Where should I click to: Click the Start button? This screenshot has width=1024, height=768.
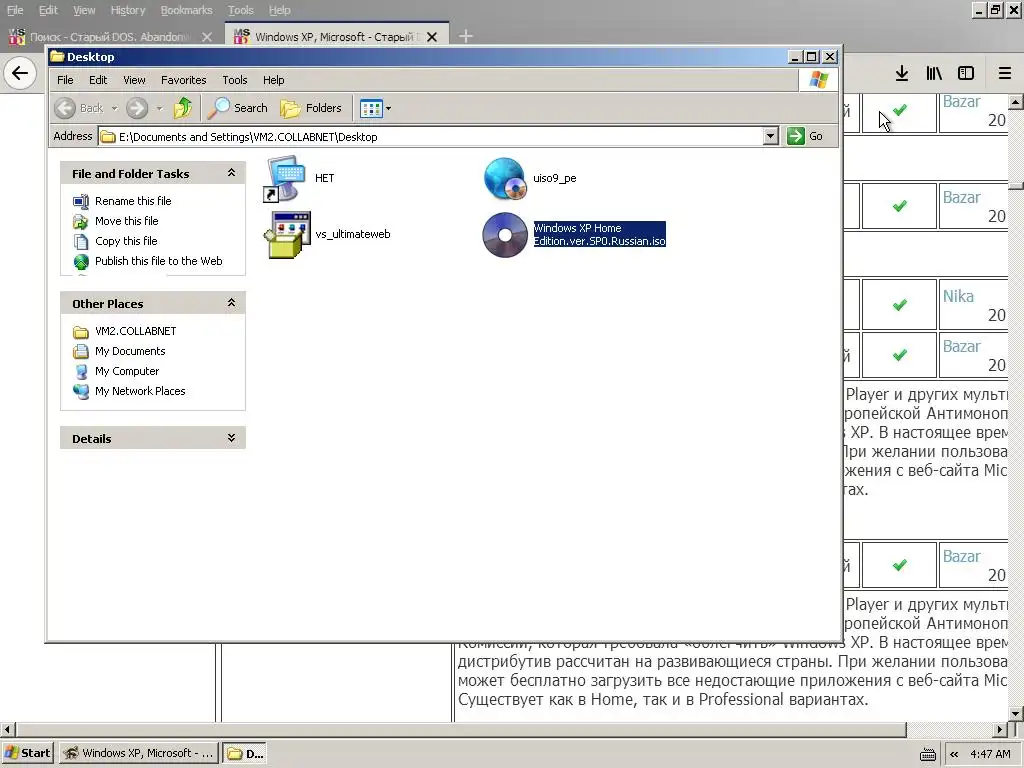pyautogui.click(x=27, y=753)
